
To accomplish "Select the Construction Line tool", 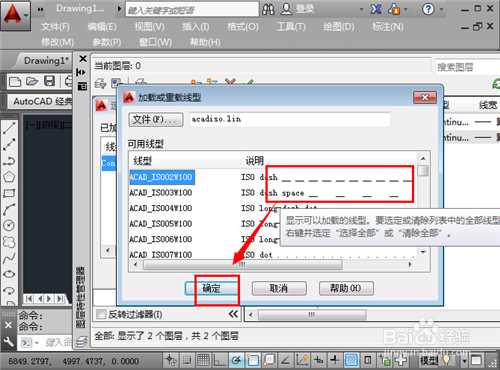I will tap(9, 144).
